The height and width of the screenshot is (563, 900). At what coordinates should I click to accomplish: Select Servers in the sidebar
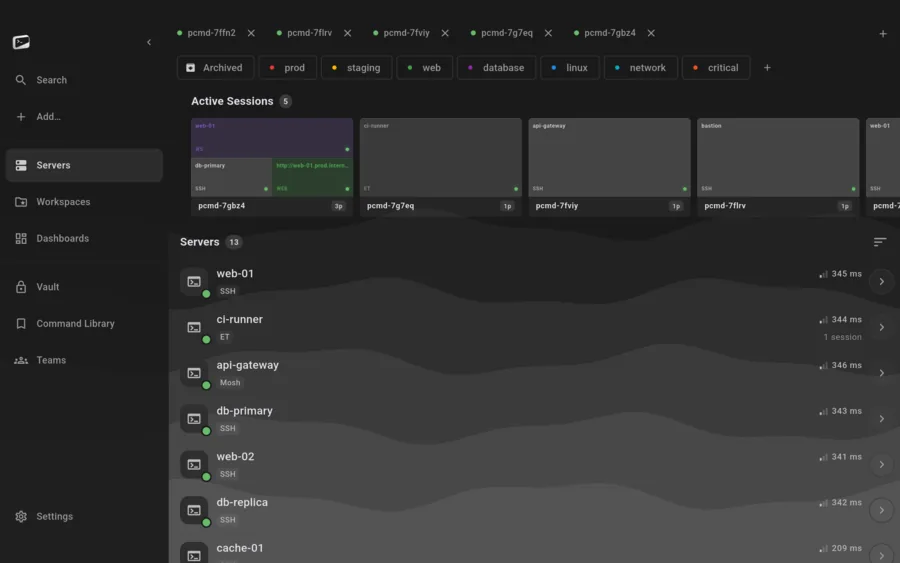pos(84,165)
